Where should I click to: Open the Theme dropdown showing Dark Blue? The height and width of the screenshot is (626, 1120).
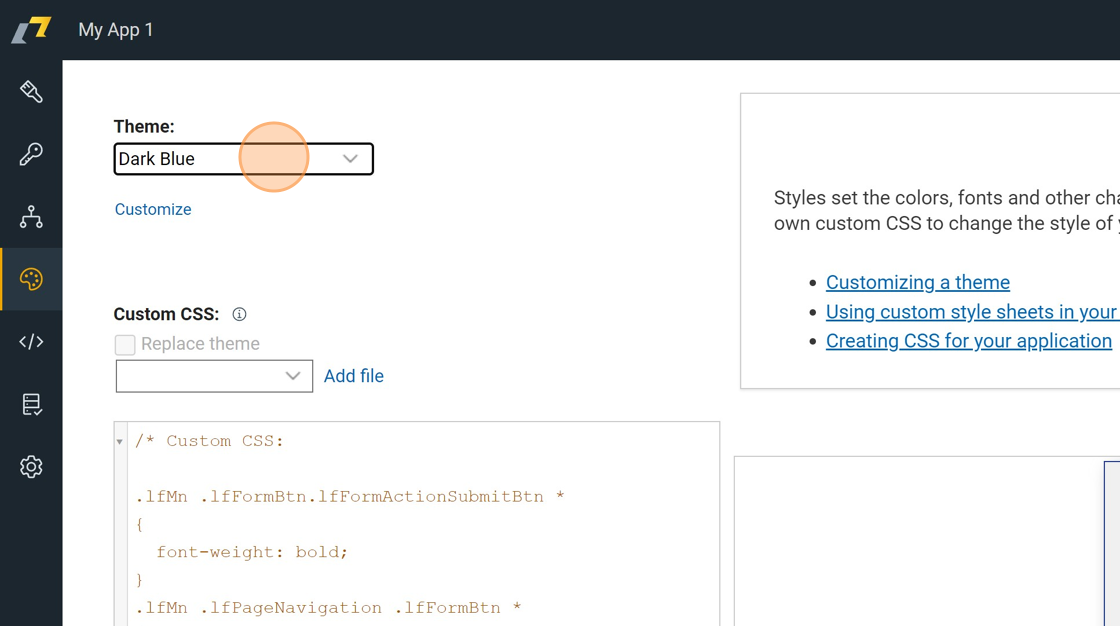click(243, 159)
